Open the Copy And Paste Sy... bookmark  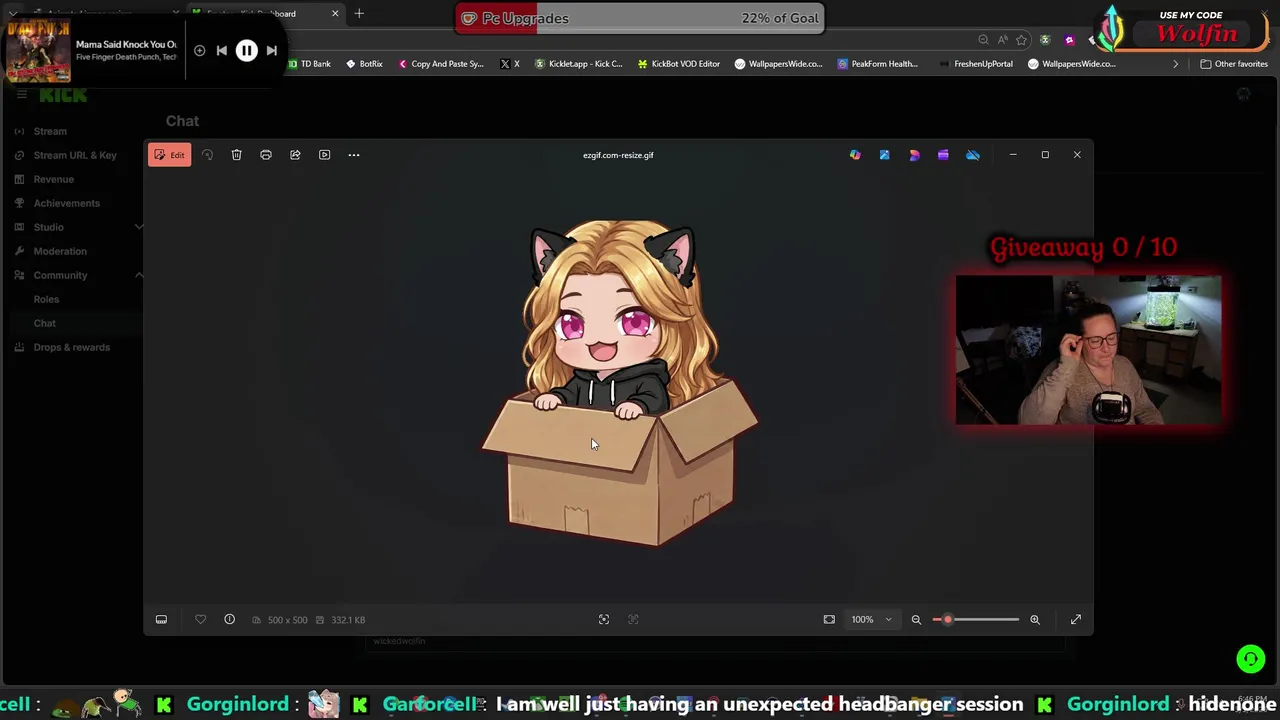[440, 64]
